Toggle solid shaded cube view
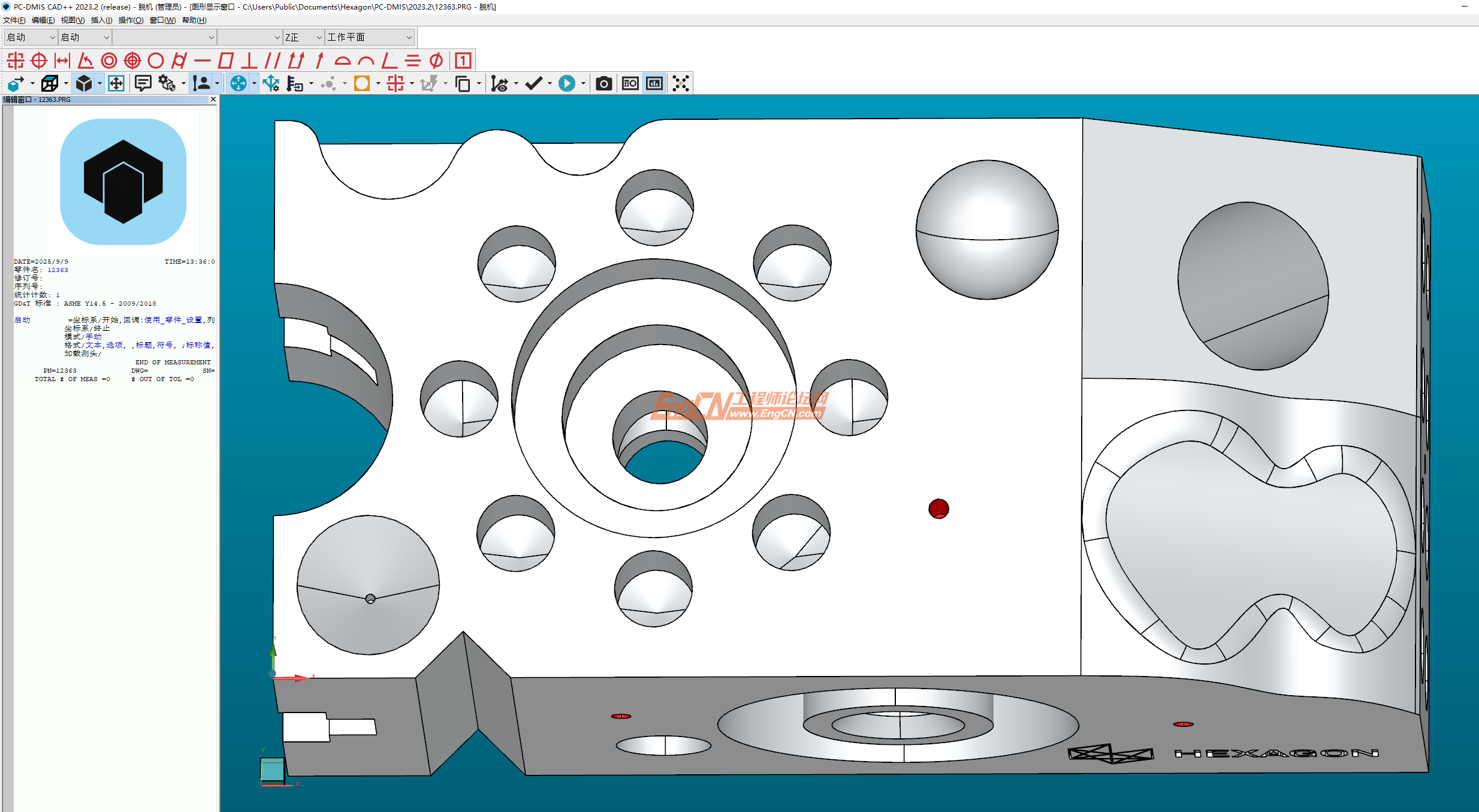 coord(84,83)
